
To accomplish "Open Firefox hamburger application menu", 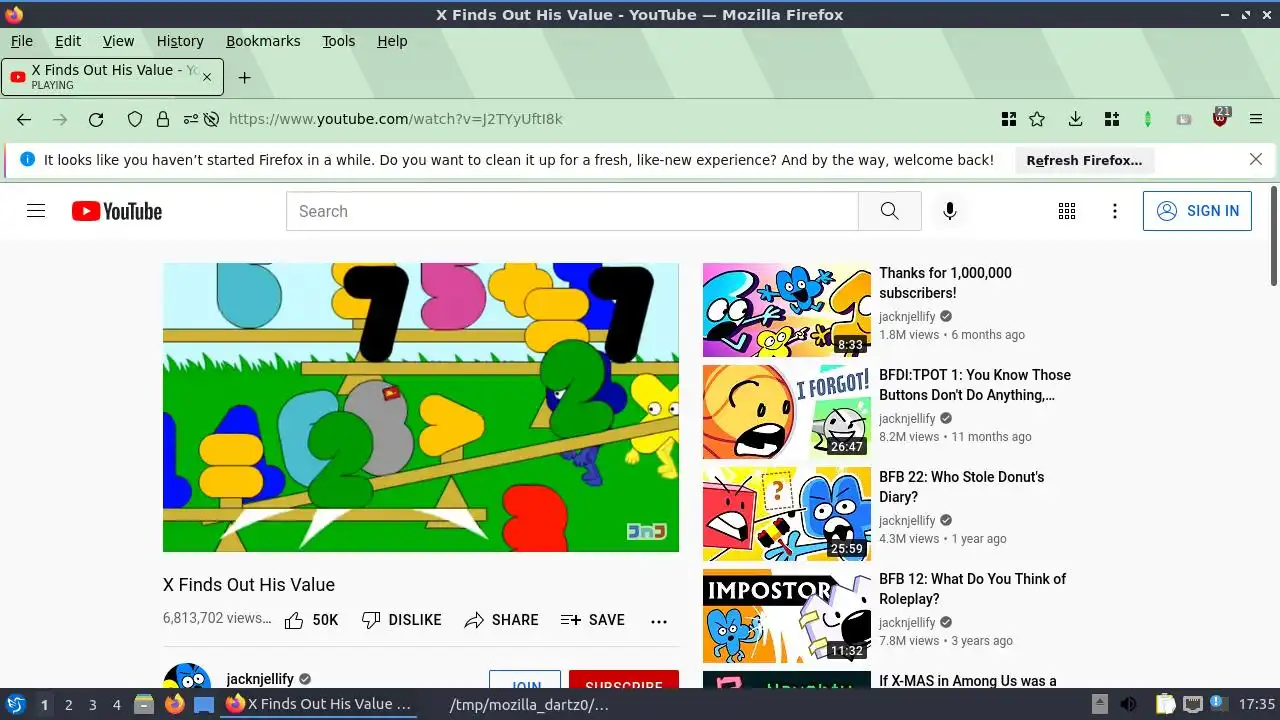I will click(x=1256, y=119).
